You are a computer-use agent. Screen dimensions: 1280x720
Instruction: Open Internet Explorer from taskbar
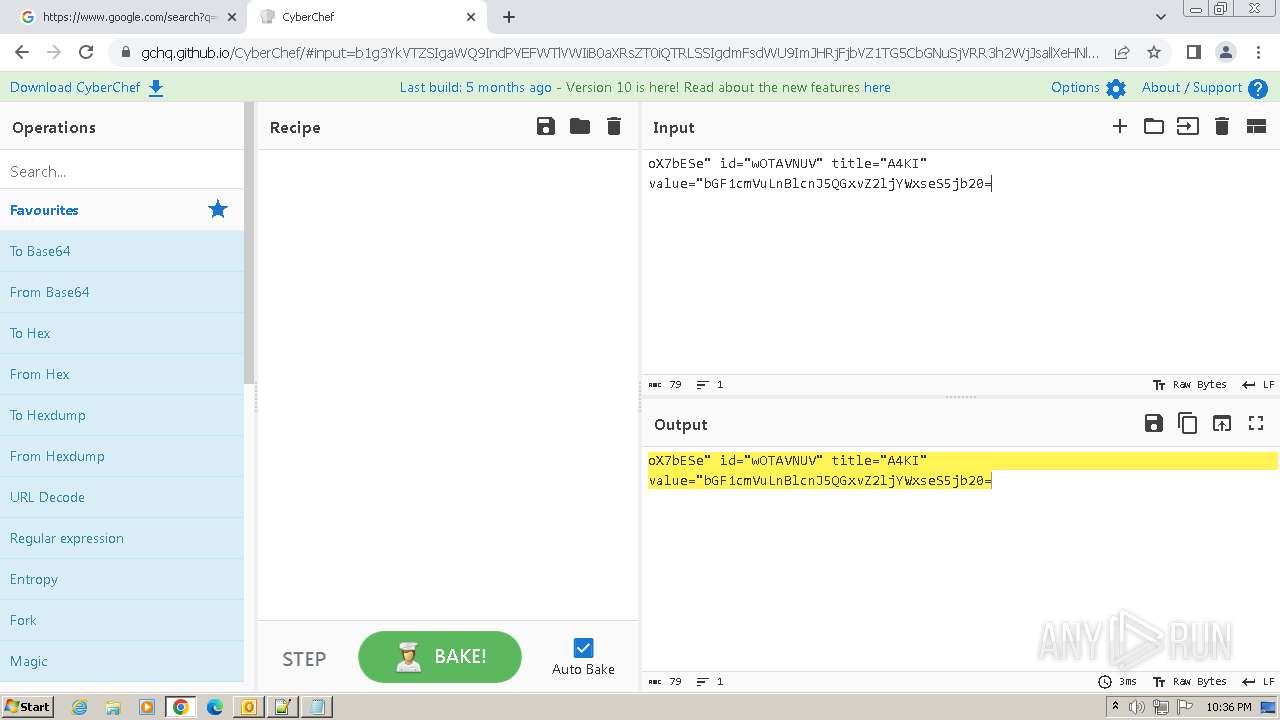click(x=79, y=707)
